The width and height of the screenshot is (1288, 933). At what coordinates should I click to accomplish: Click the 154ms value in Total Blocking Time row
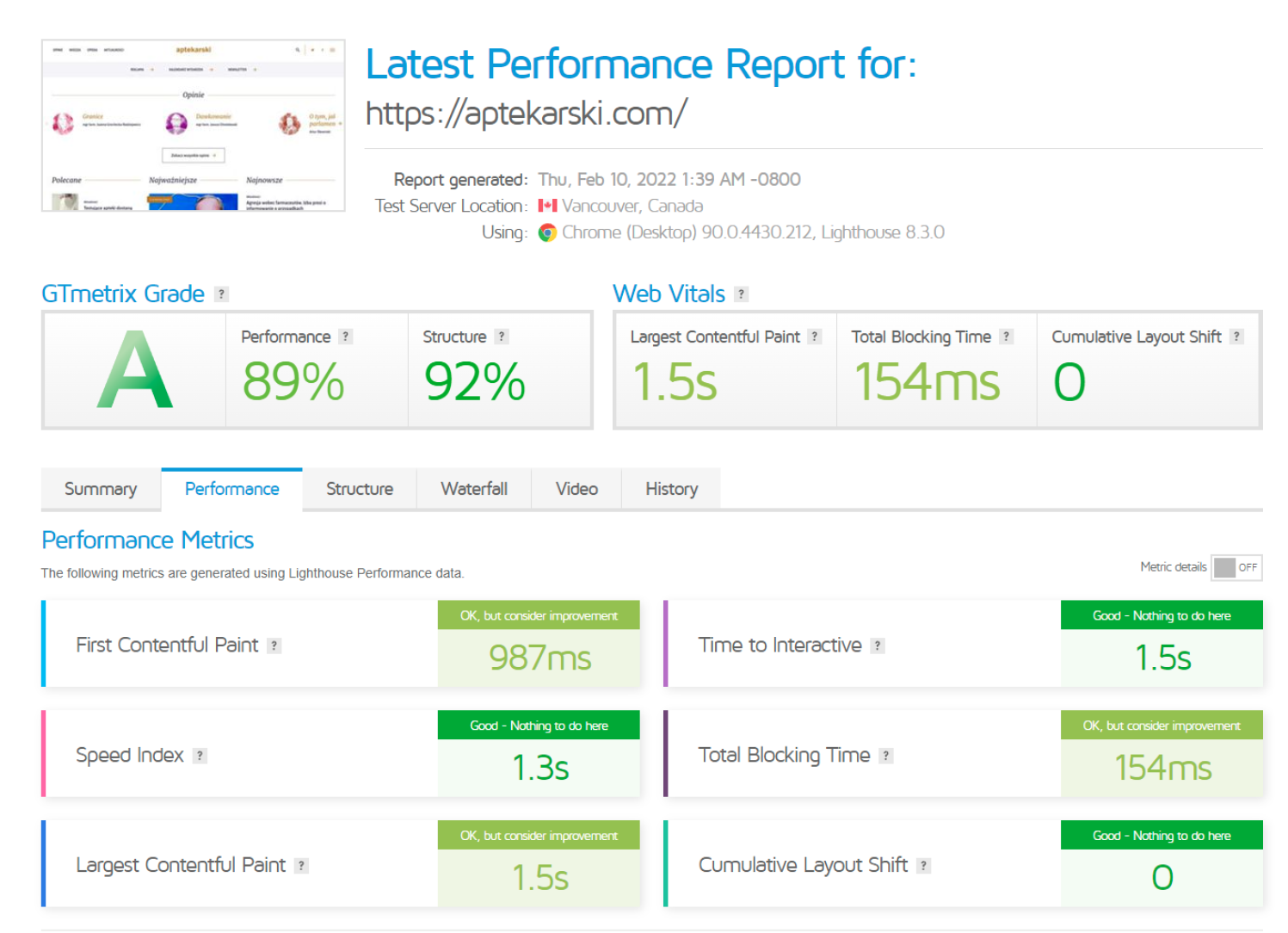click(x=1162, y=768)
